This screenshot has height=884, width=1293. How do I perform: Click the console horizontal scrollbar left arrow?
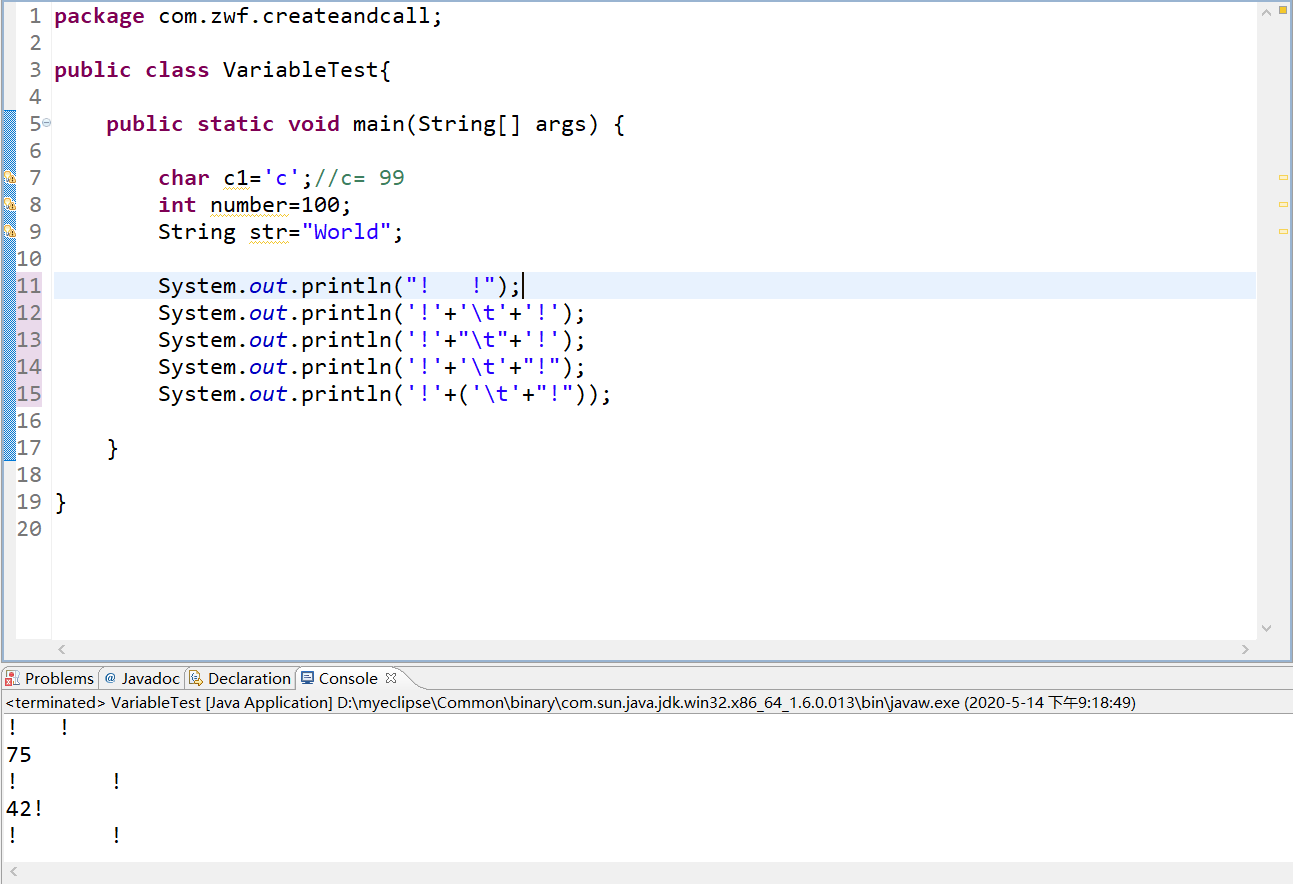(x=13, y=873)
